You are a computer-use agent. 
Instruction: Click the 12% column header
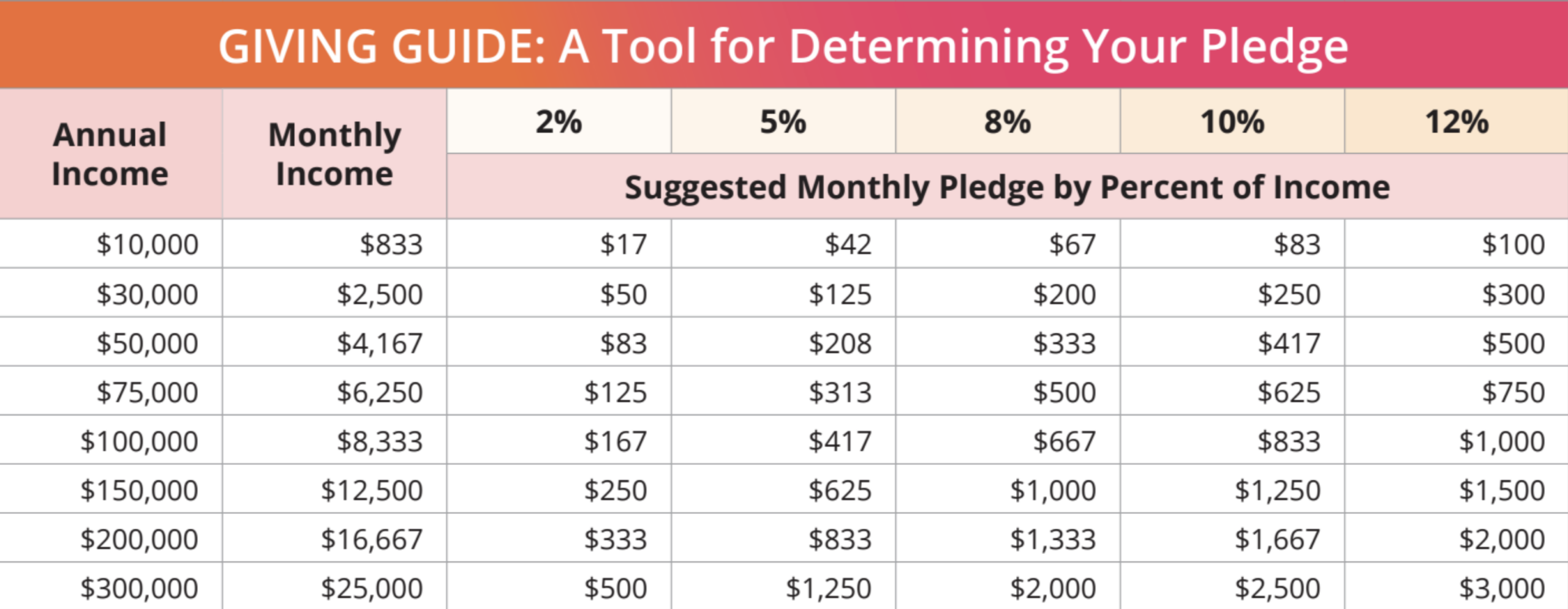pyautogui.click(x=1457, y=122)
